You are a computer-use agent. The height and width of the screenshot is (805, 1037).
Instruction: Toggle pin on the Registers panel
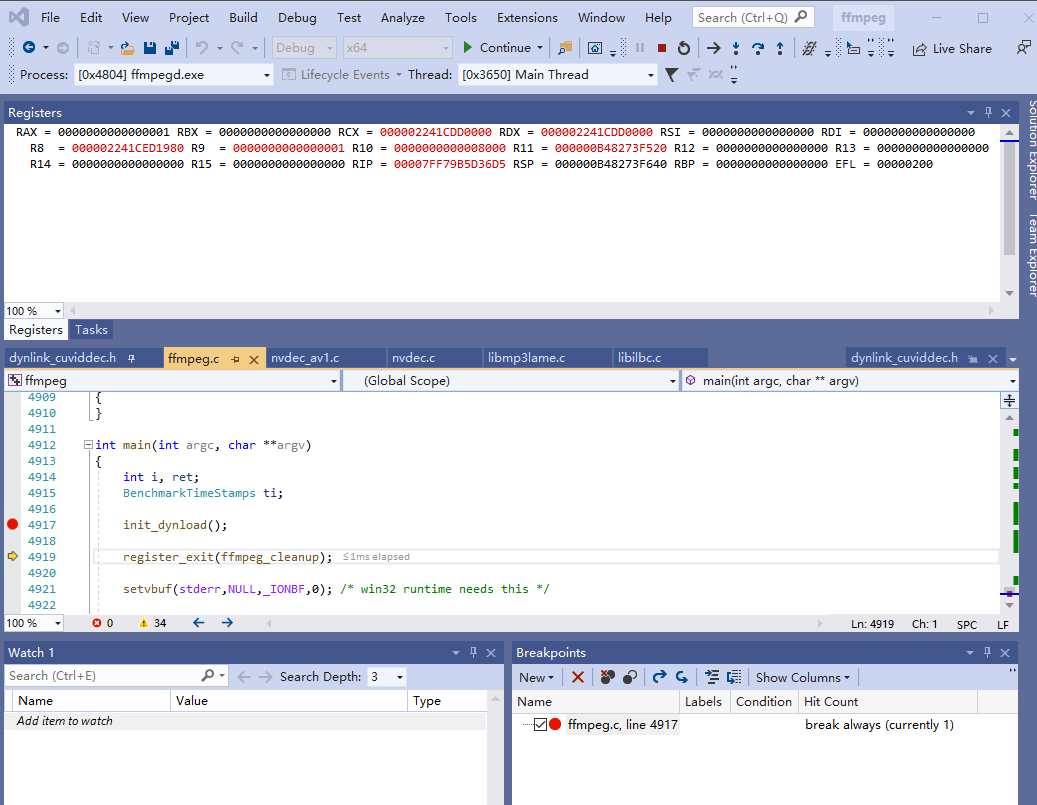coord(988,113)
